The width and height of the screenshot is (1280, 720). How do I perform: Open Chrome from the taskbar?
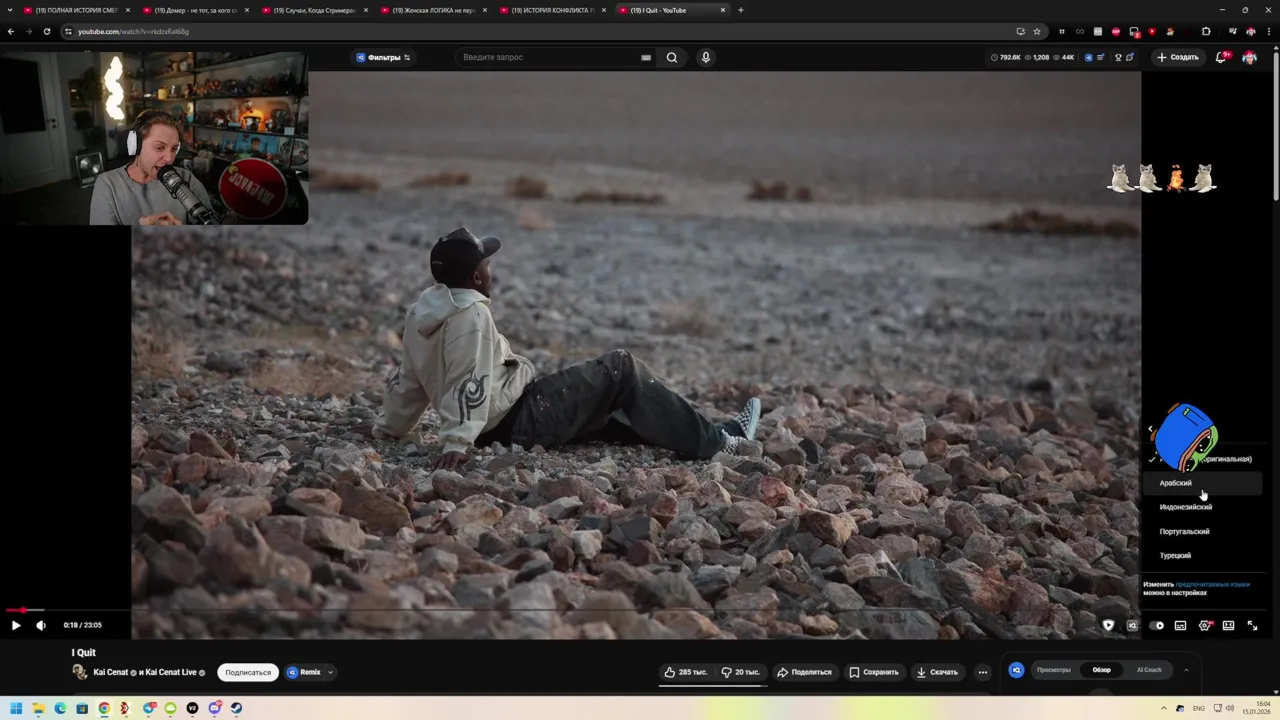pos(104,708)
